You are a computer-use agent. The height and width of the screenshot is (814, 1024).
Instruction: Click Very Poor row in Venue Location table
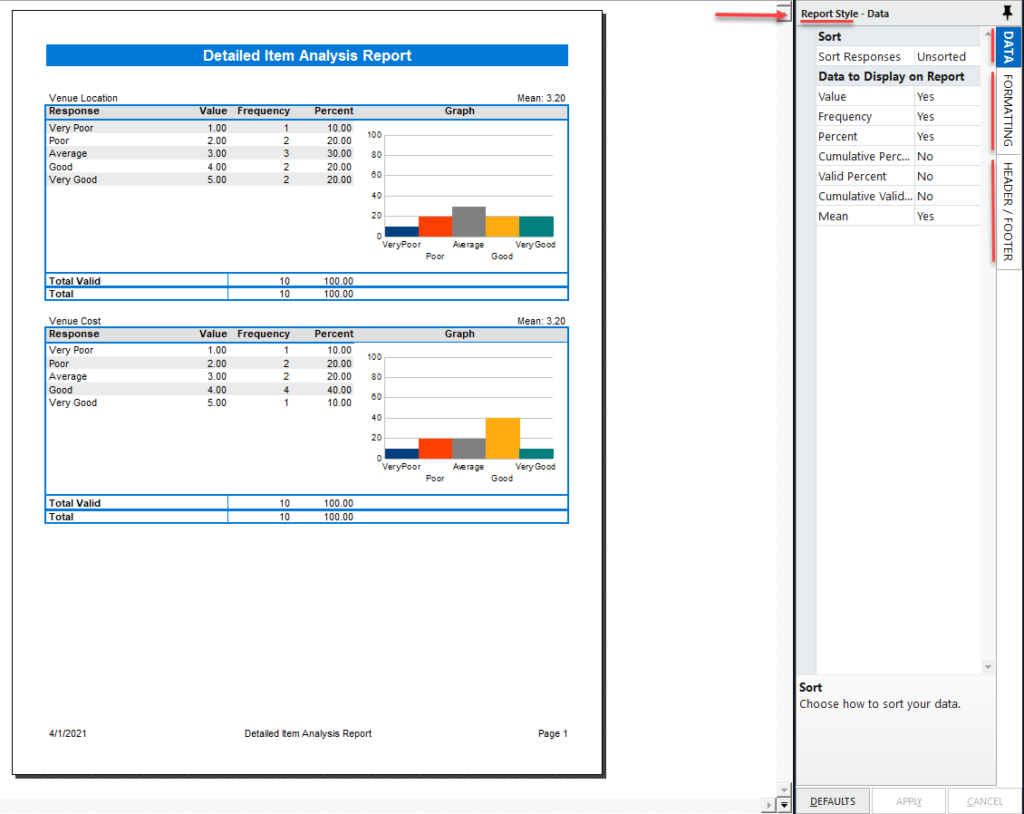(200, 128)
